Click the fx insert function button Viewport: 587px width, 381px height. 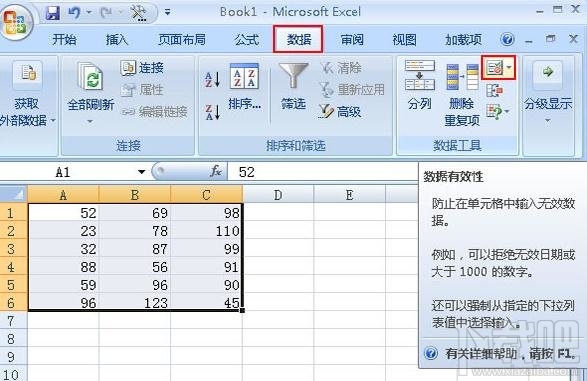(216, 171)
